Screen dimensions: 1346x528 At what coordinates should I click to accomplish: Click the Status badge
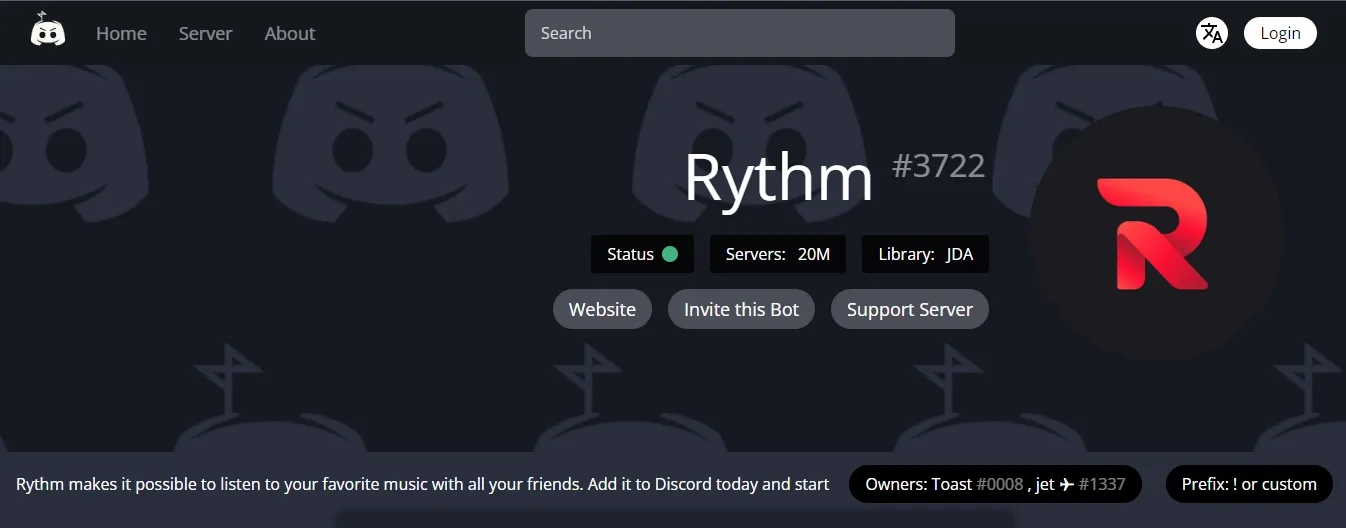642,254
